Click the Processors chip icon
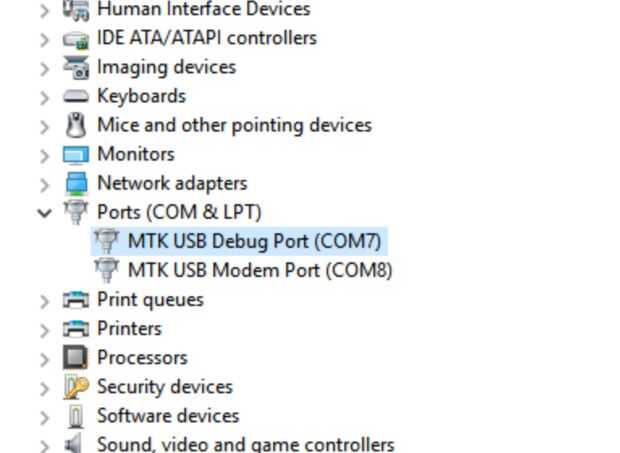The width and height of the screenshot is (620, 453). pyautogui.click(x=76, y=357)
